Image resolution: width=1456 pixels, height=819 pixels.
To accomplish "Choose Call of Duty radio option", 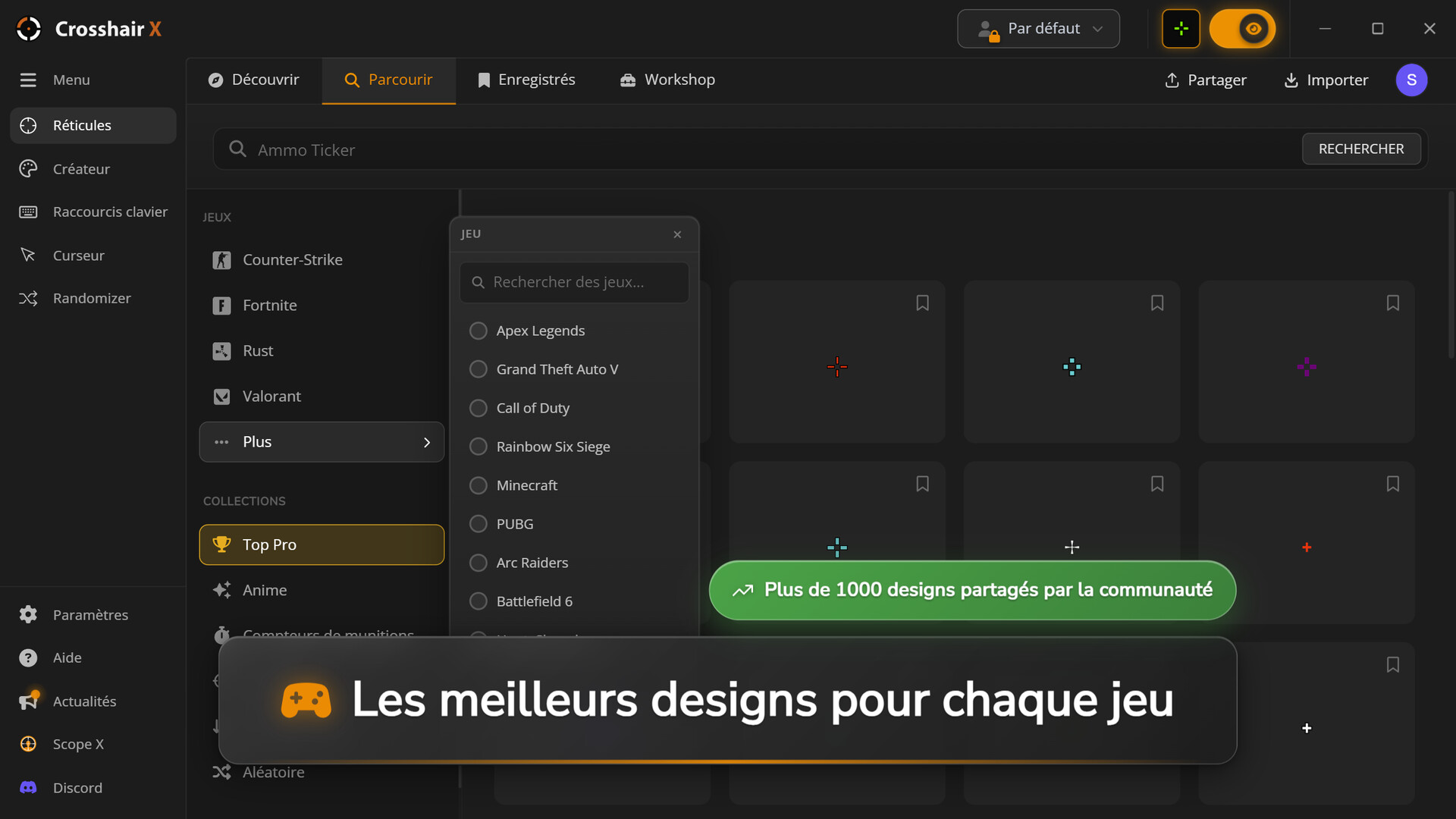I will click(479, 408).
